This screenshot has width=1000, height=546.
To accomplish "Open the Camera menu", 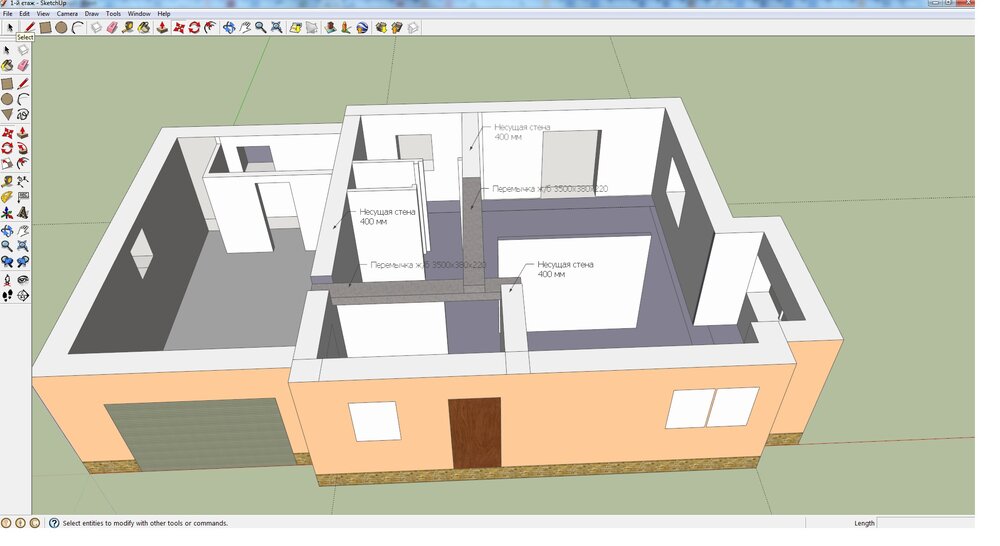I will pos(67,14).
